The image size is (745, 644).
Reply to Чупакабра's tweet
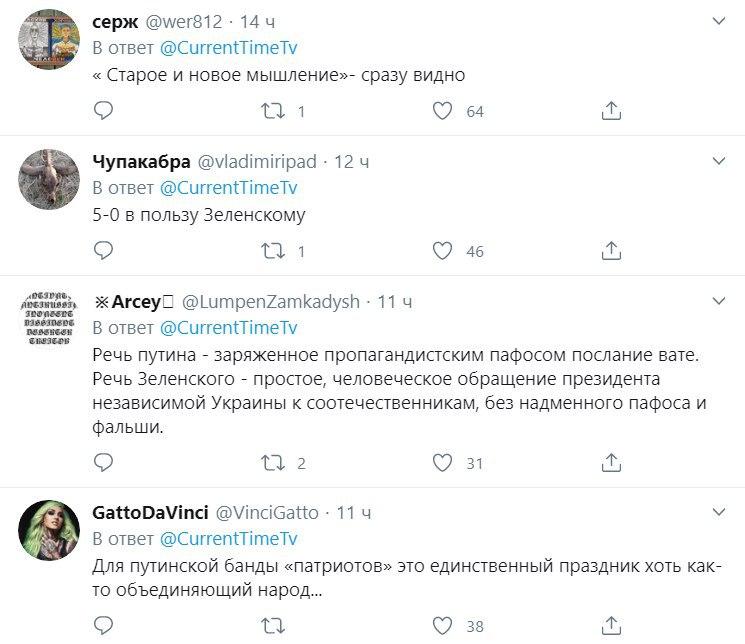103,251
